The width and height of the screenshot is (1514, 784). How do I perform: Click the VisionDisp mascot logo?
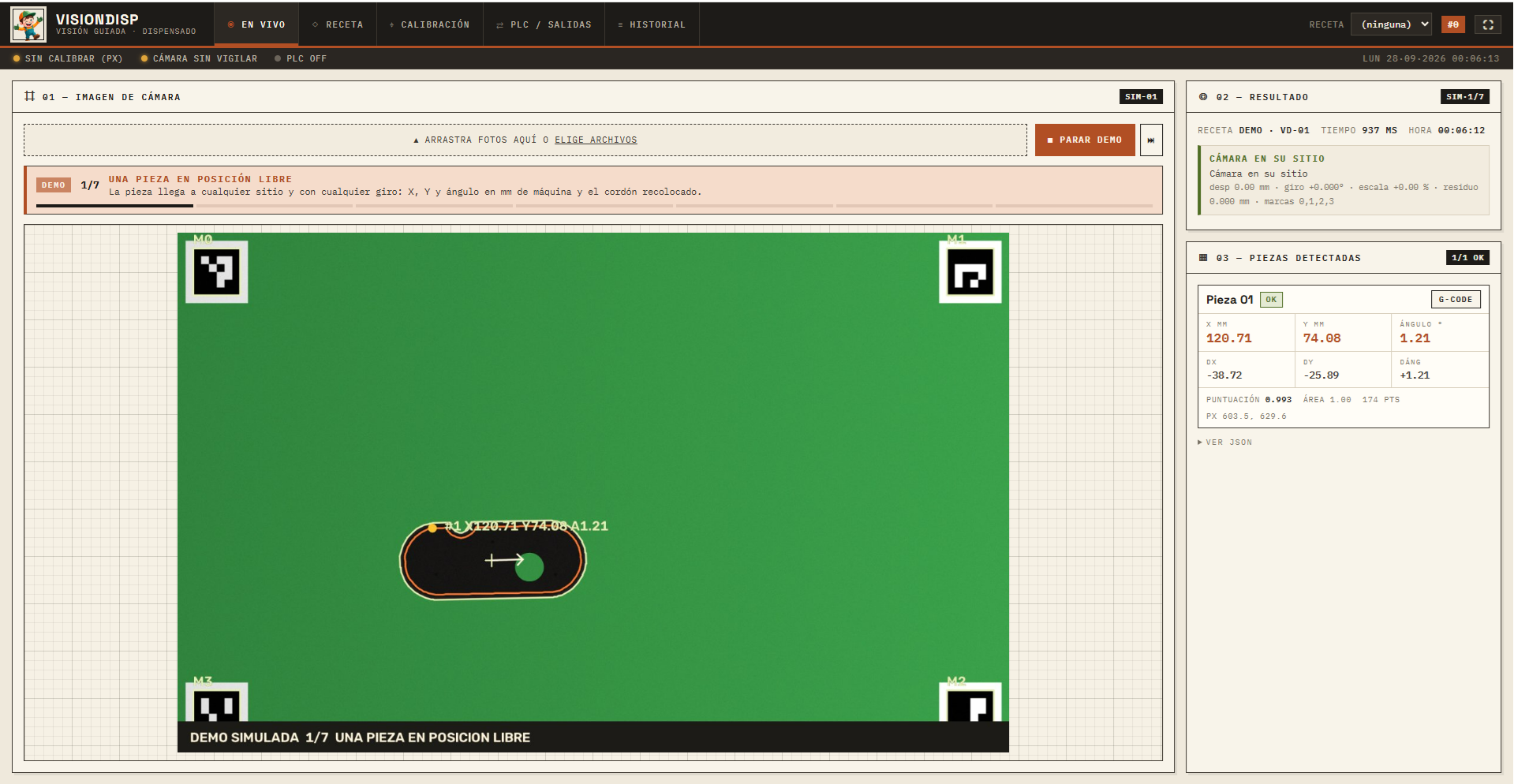click(28, 24)
